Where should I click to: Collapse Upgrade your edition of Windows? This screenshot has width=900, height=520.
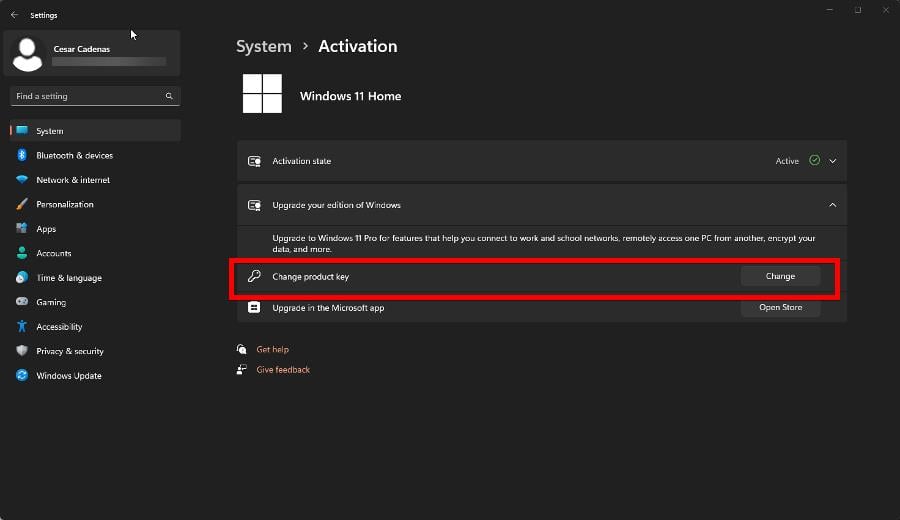832,205
